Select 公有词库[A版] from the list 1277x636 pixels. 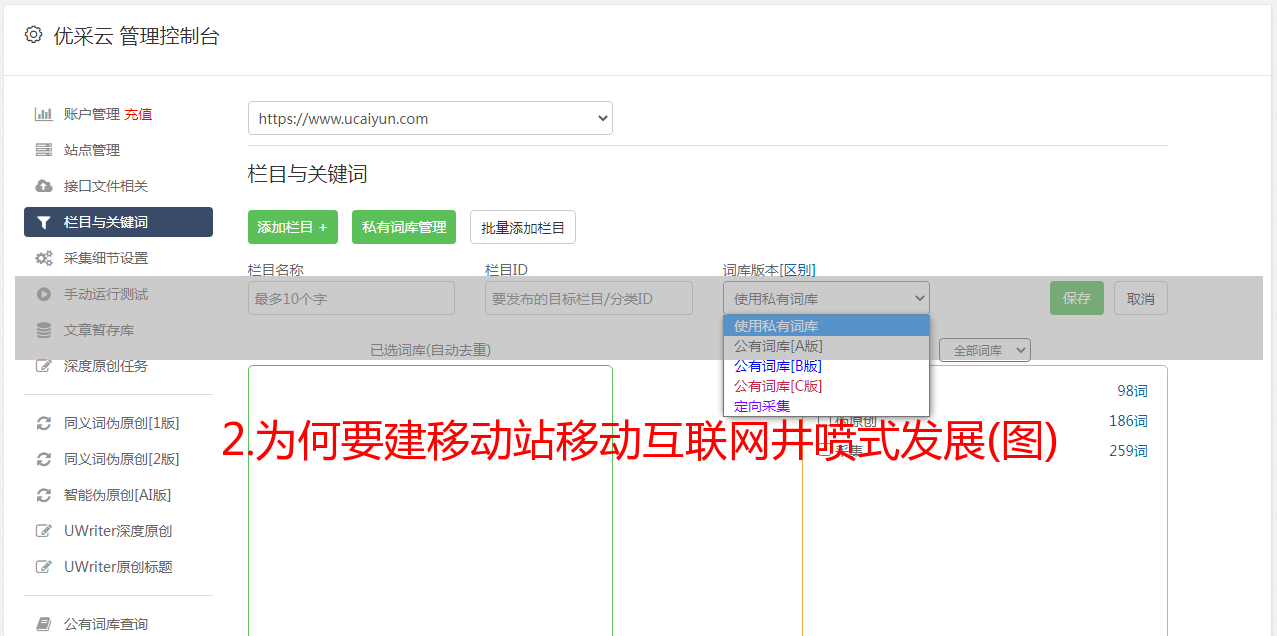pos(778,346)
